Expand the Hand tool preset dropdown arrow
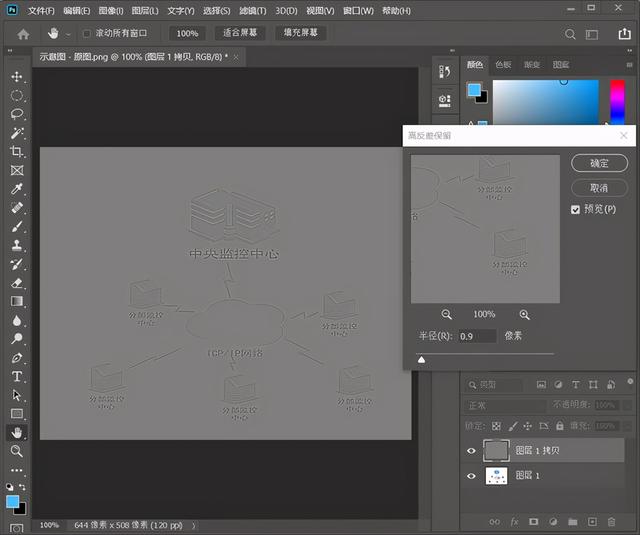 tap(68, 35)
